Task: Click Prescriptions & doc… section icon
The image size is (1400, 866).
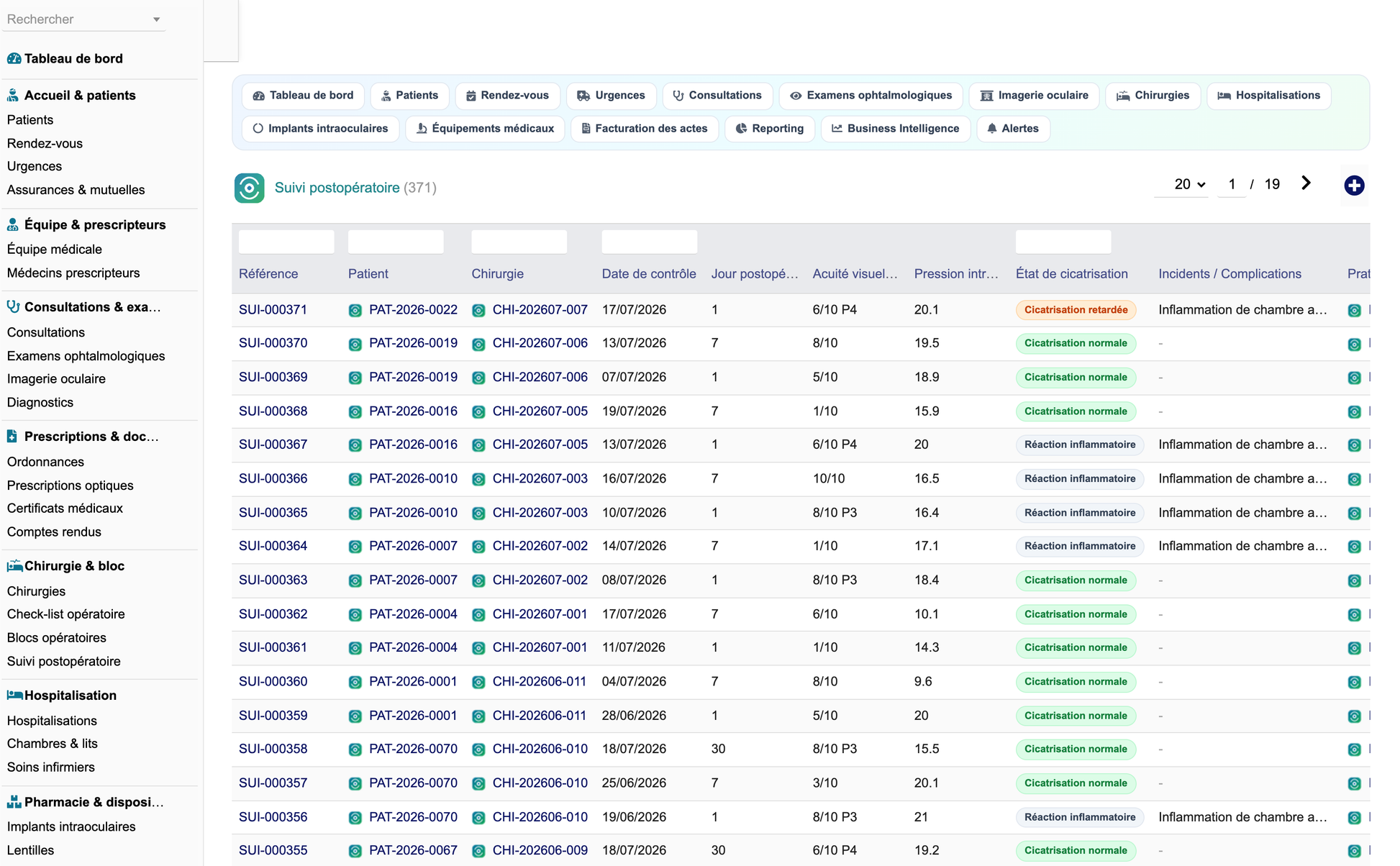Action: [x=12, y=436]
